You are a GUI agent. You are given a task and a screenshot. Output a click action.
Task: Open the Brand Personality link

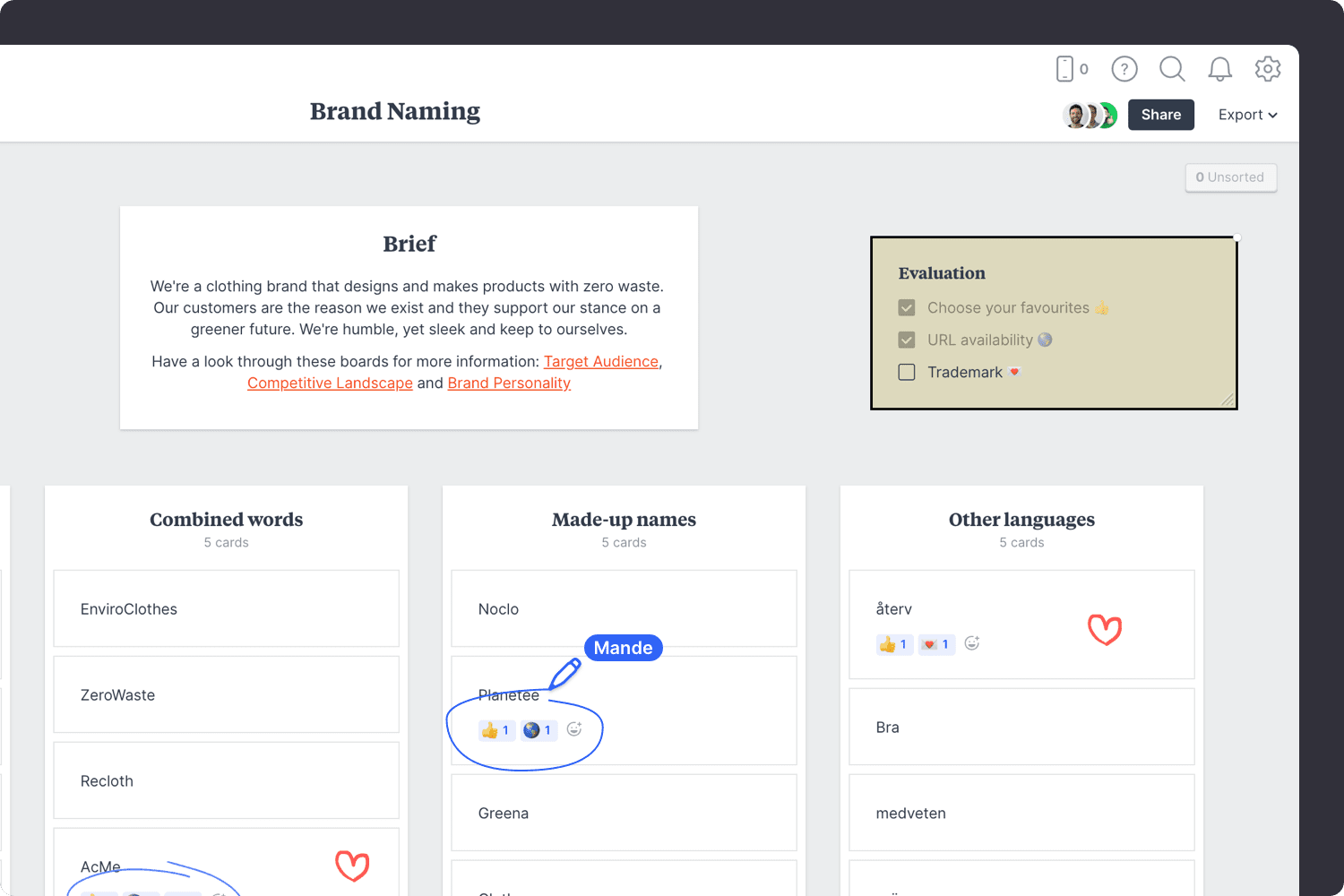tap(509, 383)
